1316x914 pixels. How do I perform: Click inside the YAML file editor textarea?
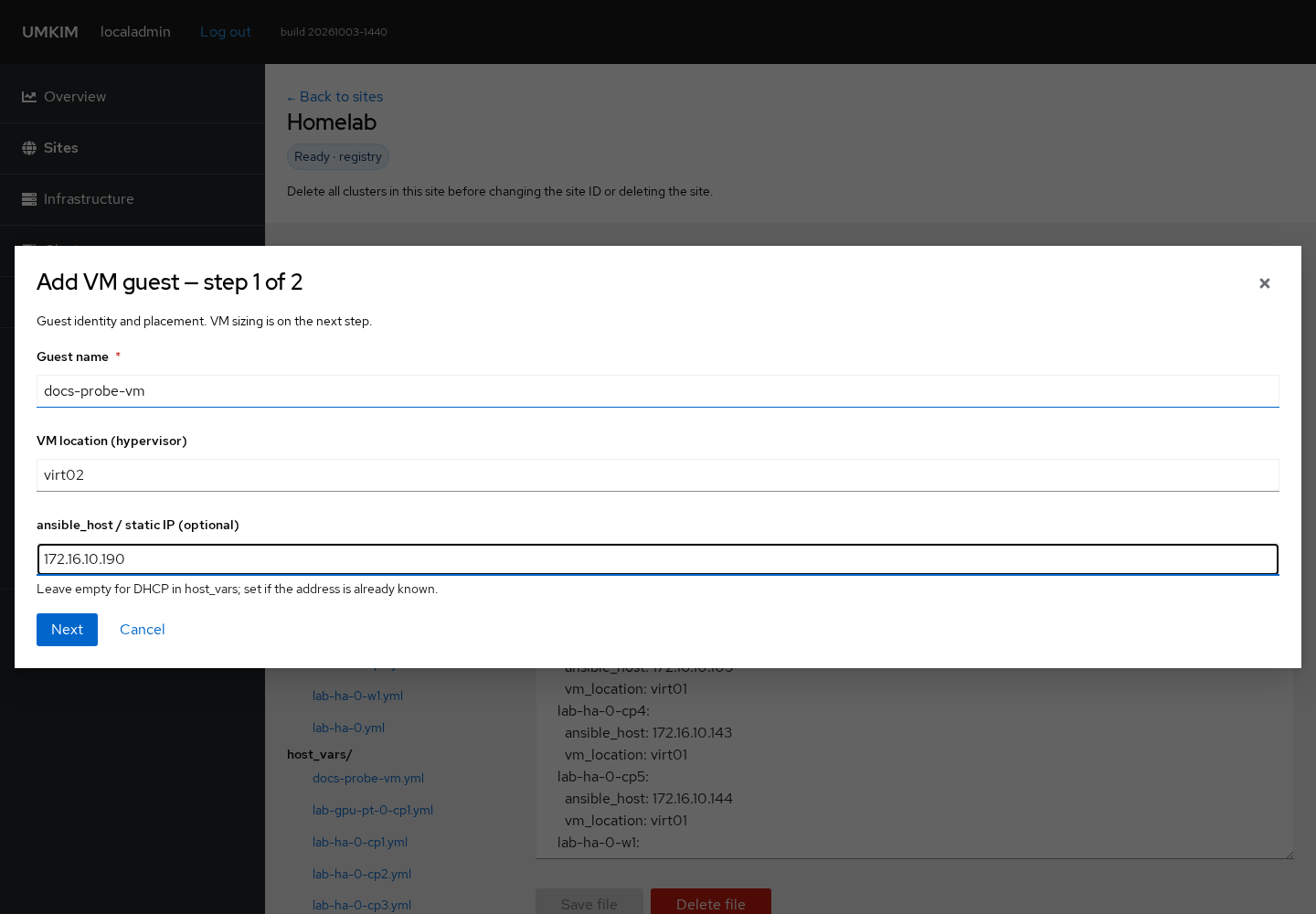tap(914, 763)
